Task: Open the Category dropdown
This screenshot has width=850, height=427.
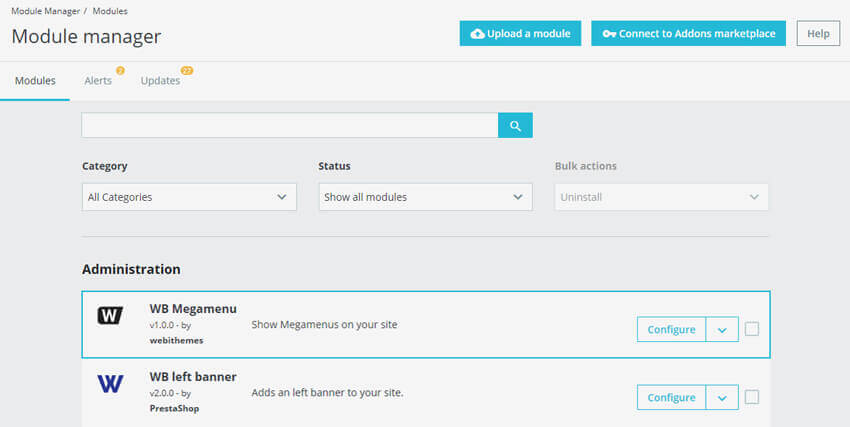Action: [189, 197]
